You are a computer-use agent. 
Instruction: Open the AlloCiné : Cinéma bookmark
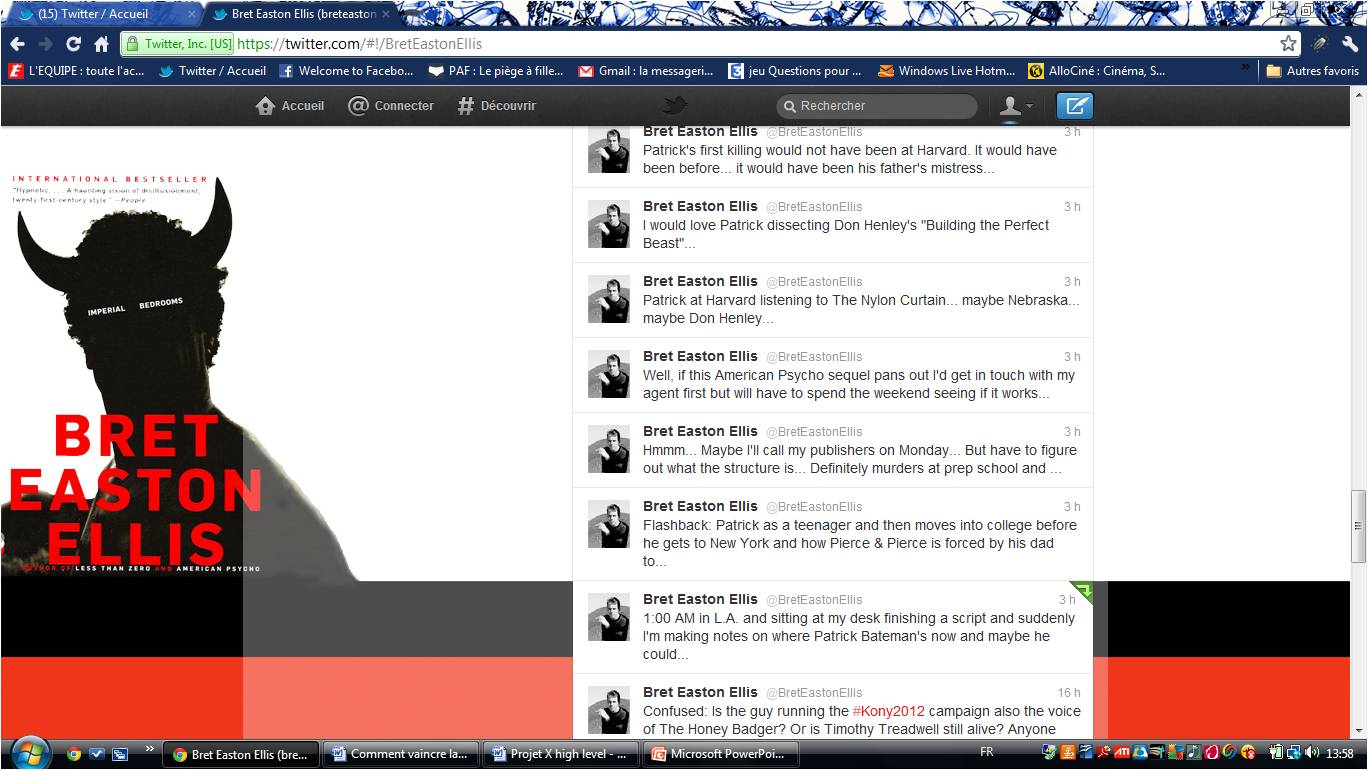1097,71
